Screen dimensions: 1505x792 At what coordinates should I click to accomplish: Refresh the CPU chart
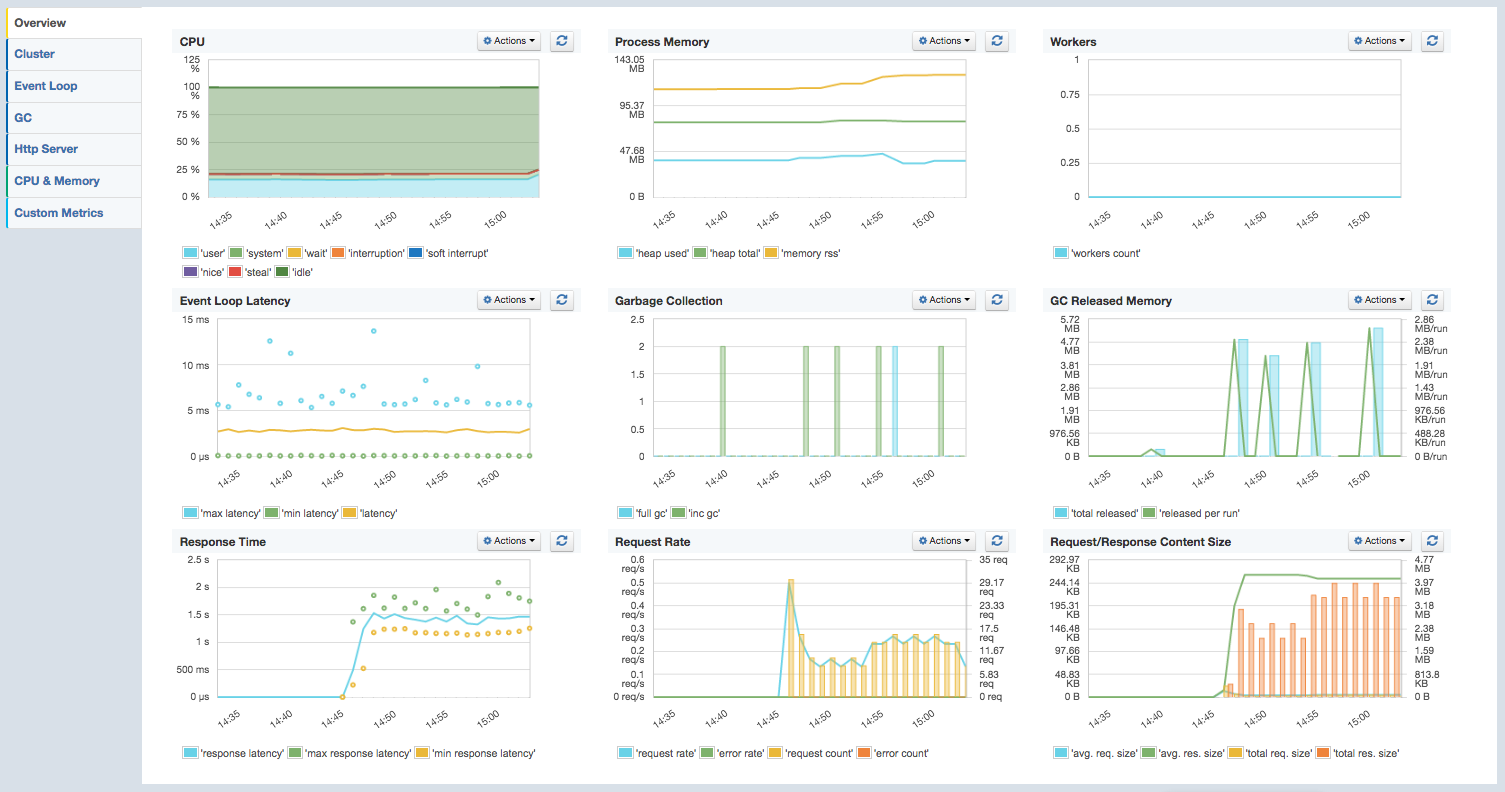562,41
